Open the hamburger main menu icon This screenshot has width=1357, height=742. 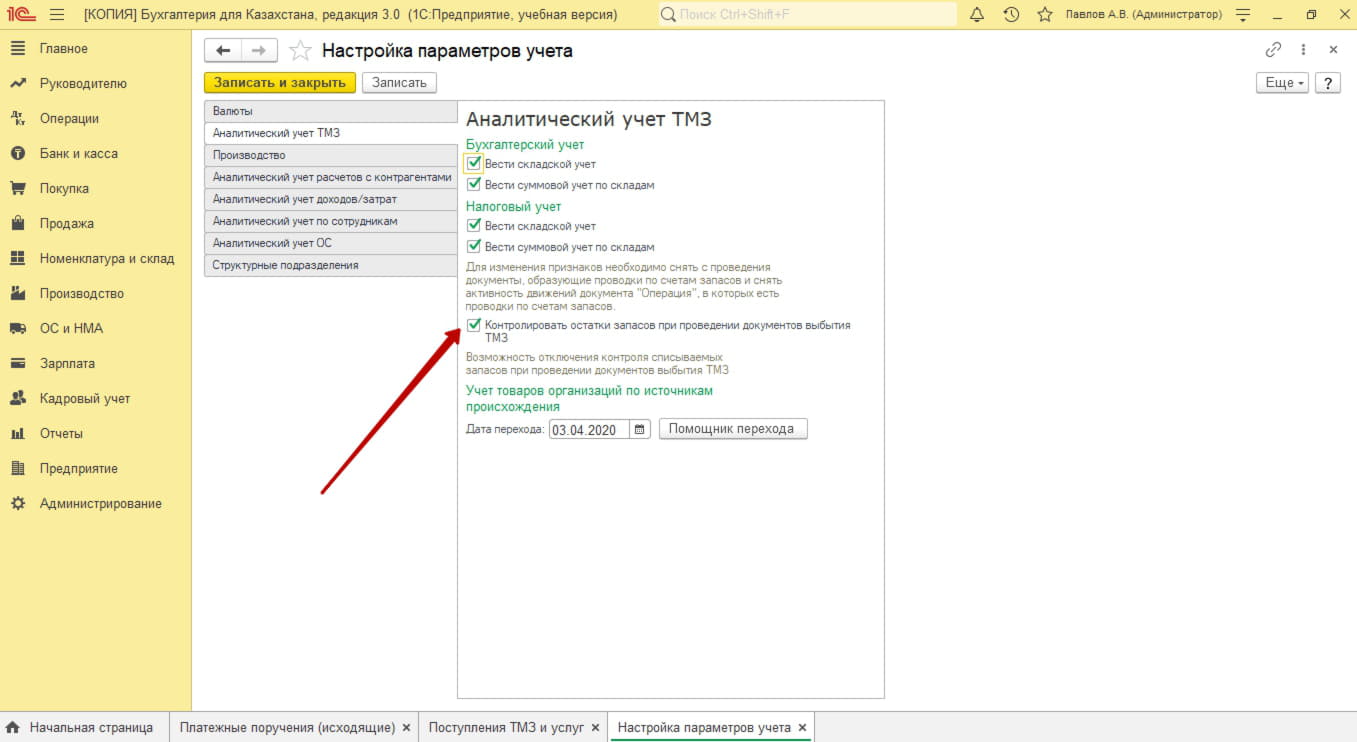56,15
